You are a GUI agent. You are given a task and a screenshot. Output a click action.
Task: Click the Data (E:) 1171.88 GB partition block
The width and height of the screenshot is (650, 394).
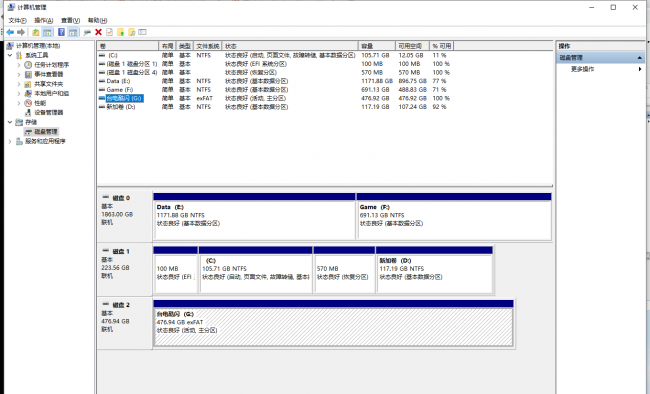[x=254, y=216]
